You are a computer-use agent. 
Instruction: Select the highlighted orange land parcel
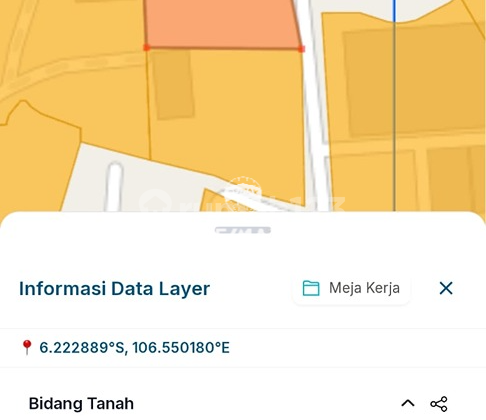pos(220,23)
